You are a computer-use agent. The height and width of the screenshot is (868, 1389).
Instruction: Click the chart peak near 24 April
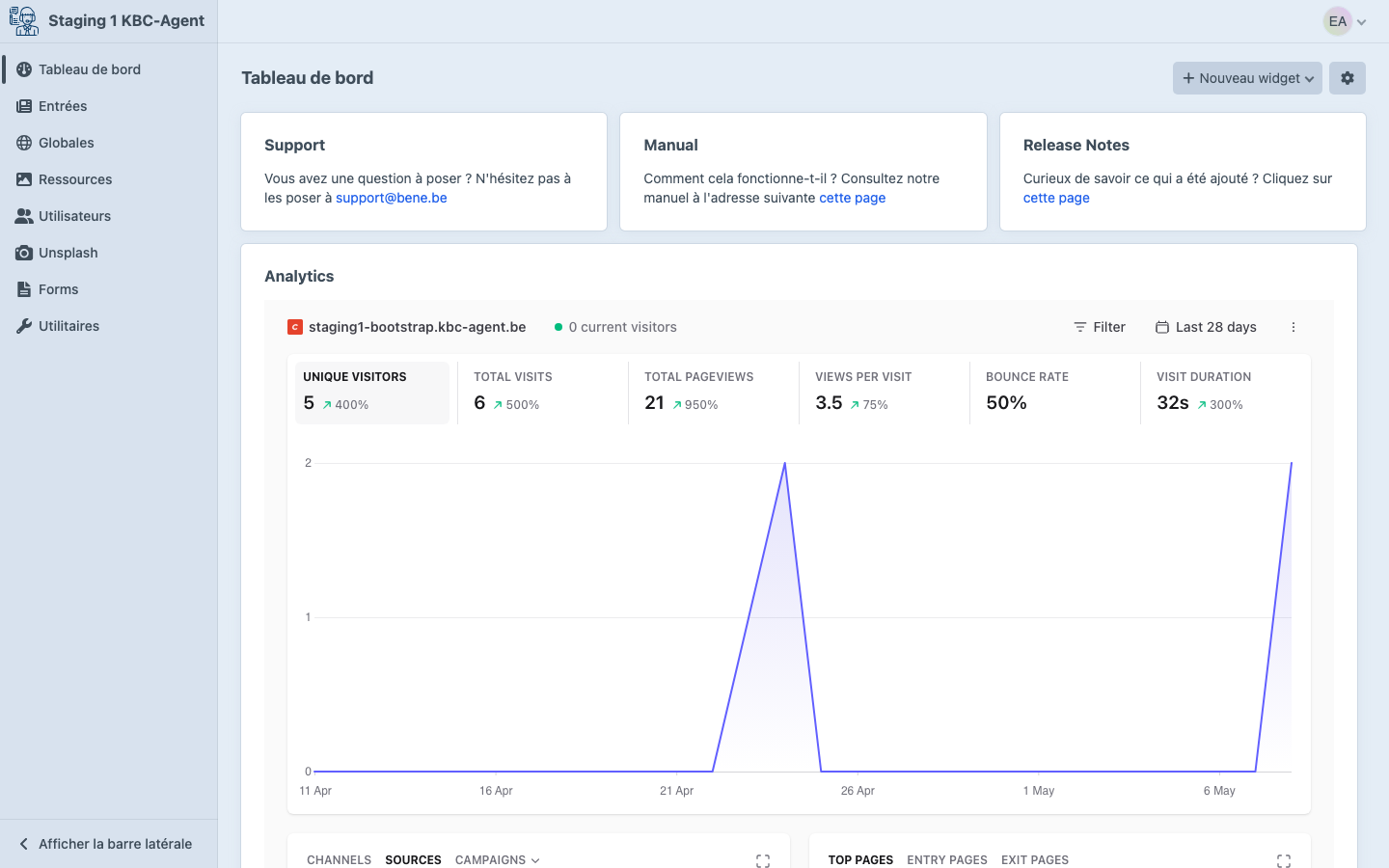coord(785,464)
